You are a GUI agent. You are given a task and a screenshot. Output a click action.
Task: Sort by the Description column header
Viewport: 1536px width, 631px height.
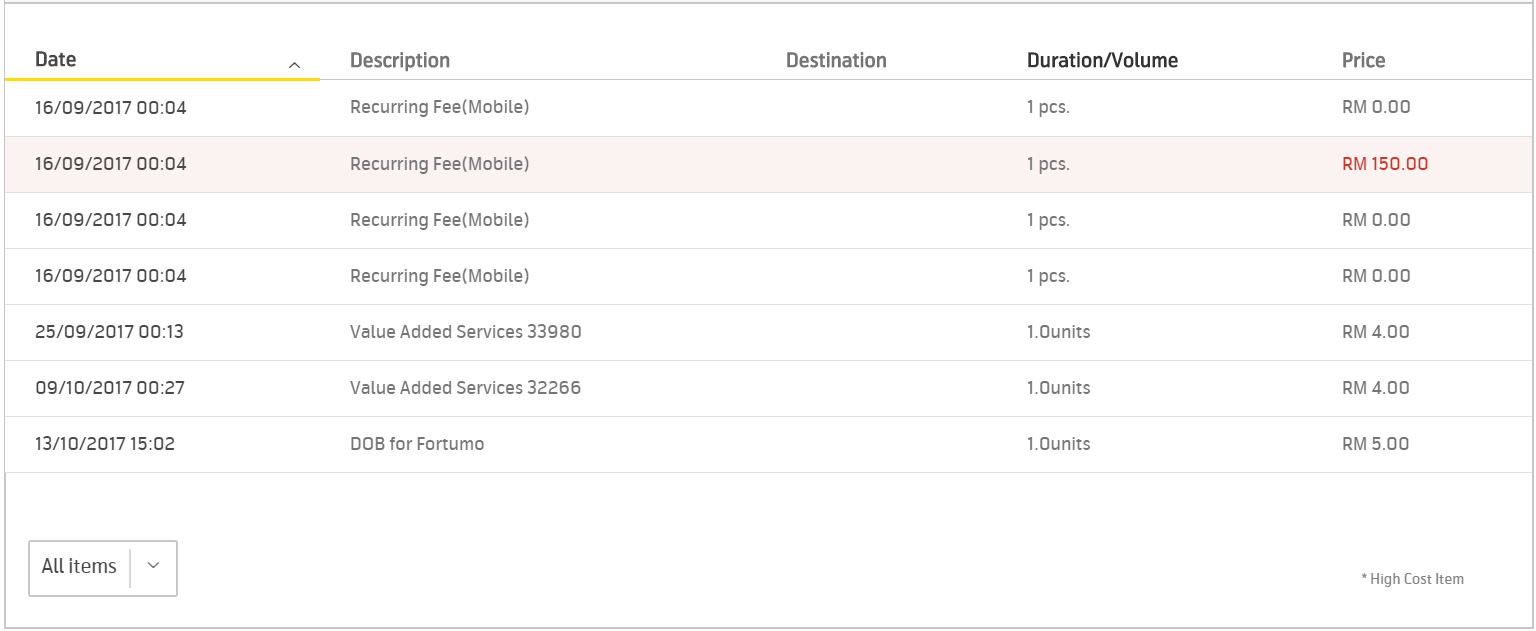[400, 61]
